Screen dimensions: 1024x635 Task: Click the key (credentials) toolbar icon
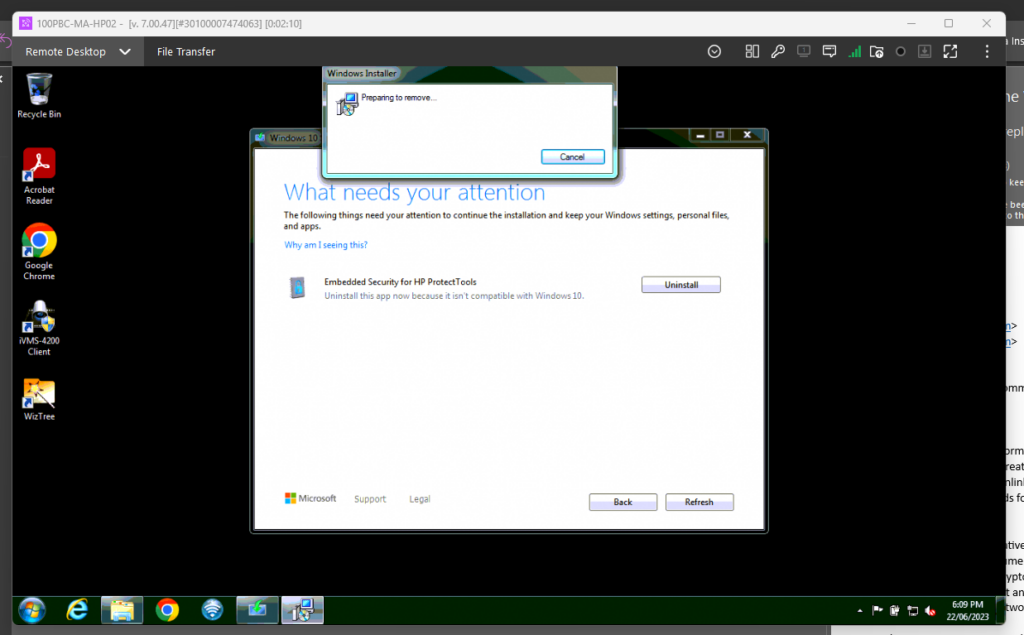[x=778, y=52]
